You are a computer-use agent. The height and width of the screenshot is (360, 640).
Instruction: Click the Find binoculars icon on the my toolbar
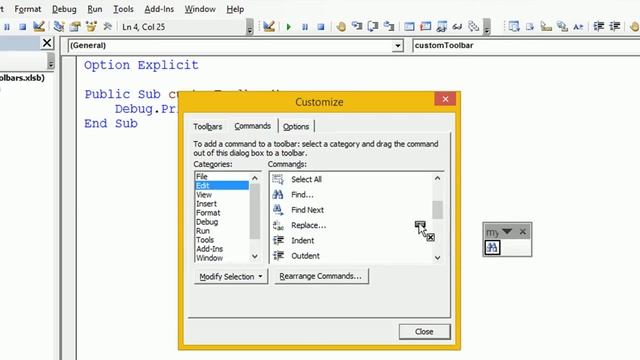coord(492,247)
